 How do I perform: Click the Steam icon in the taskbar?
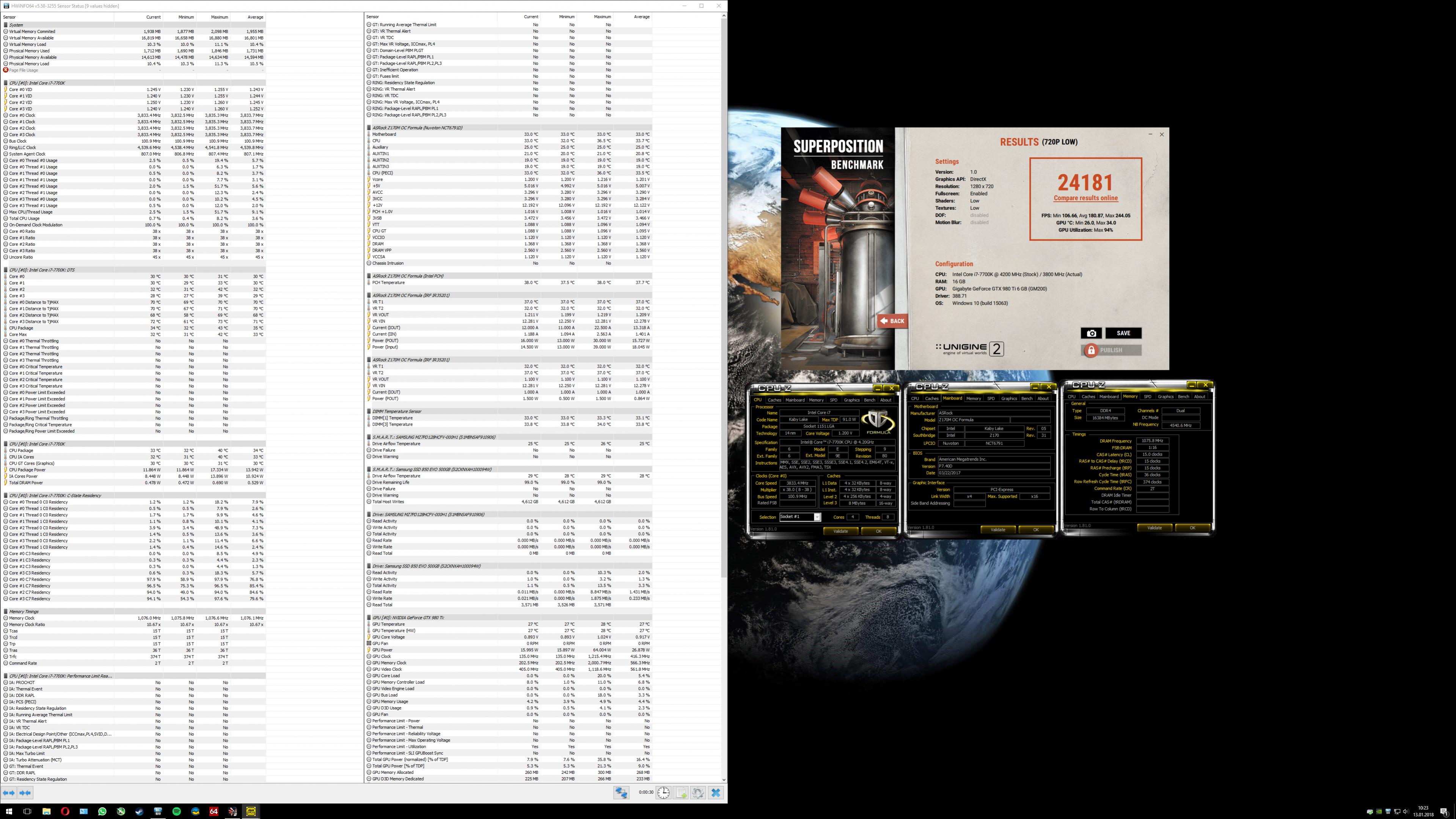point(139,811)
